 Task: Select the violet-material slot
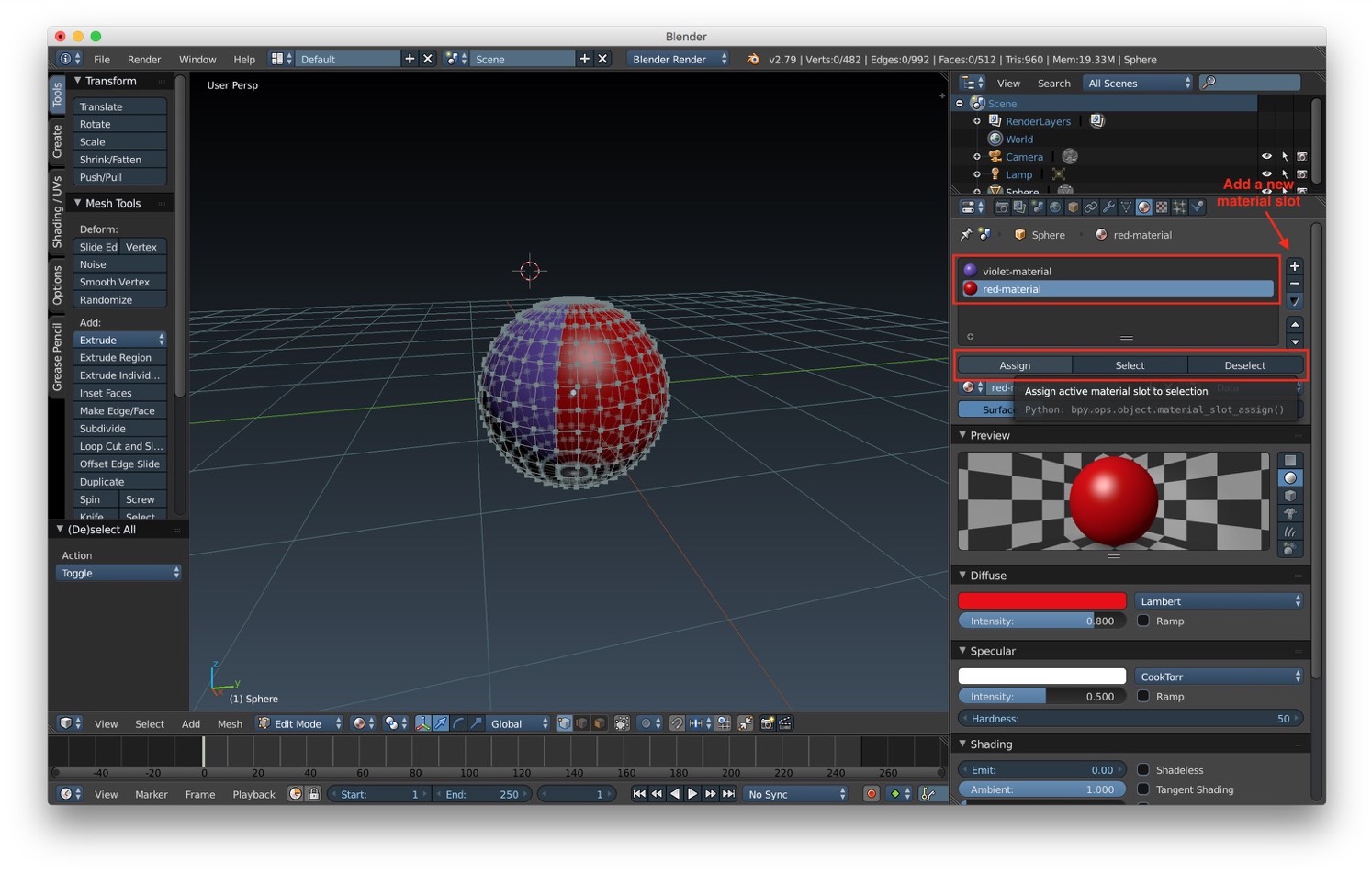coord(1118,271)
